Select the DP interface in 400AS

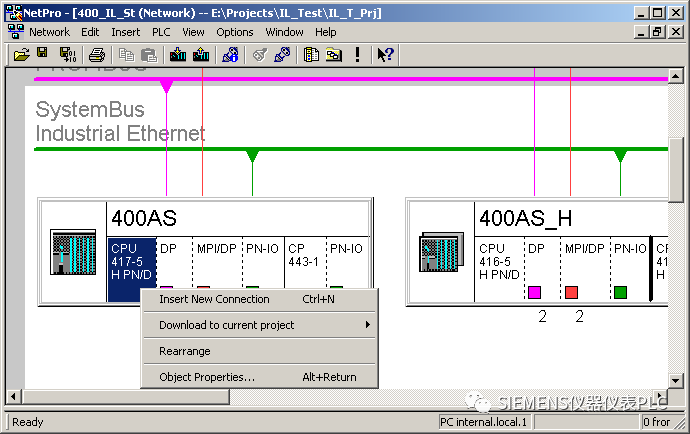pos(174,262)
